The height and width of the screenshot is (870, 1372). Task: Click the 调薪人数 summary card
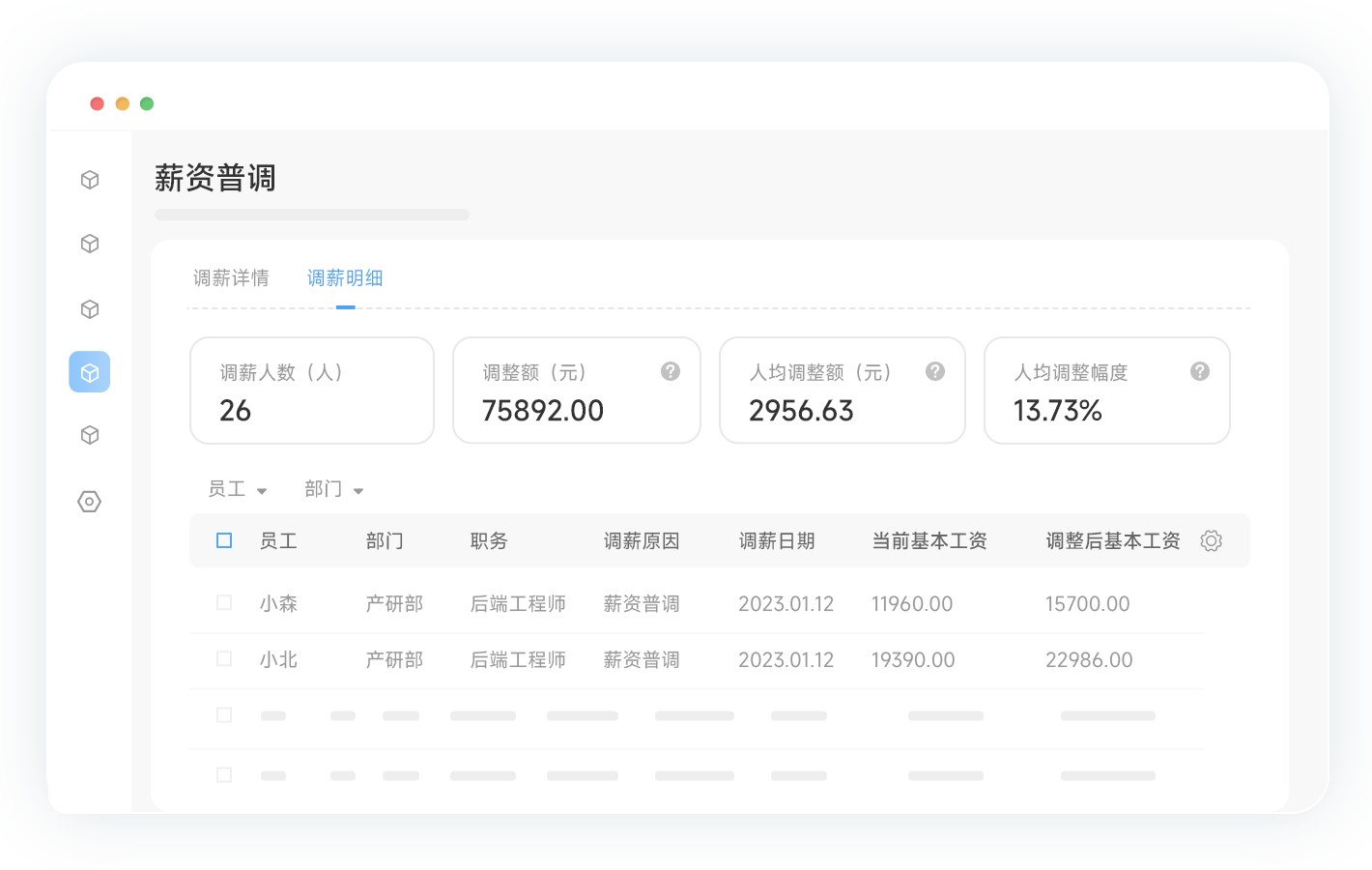[x=312, y=391]
